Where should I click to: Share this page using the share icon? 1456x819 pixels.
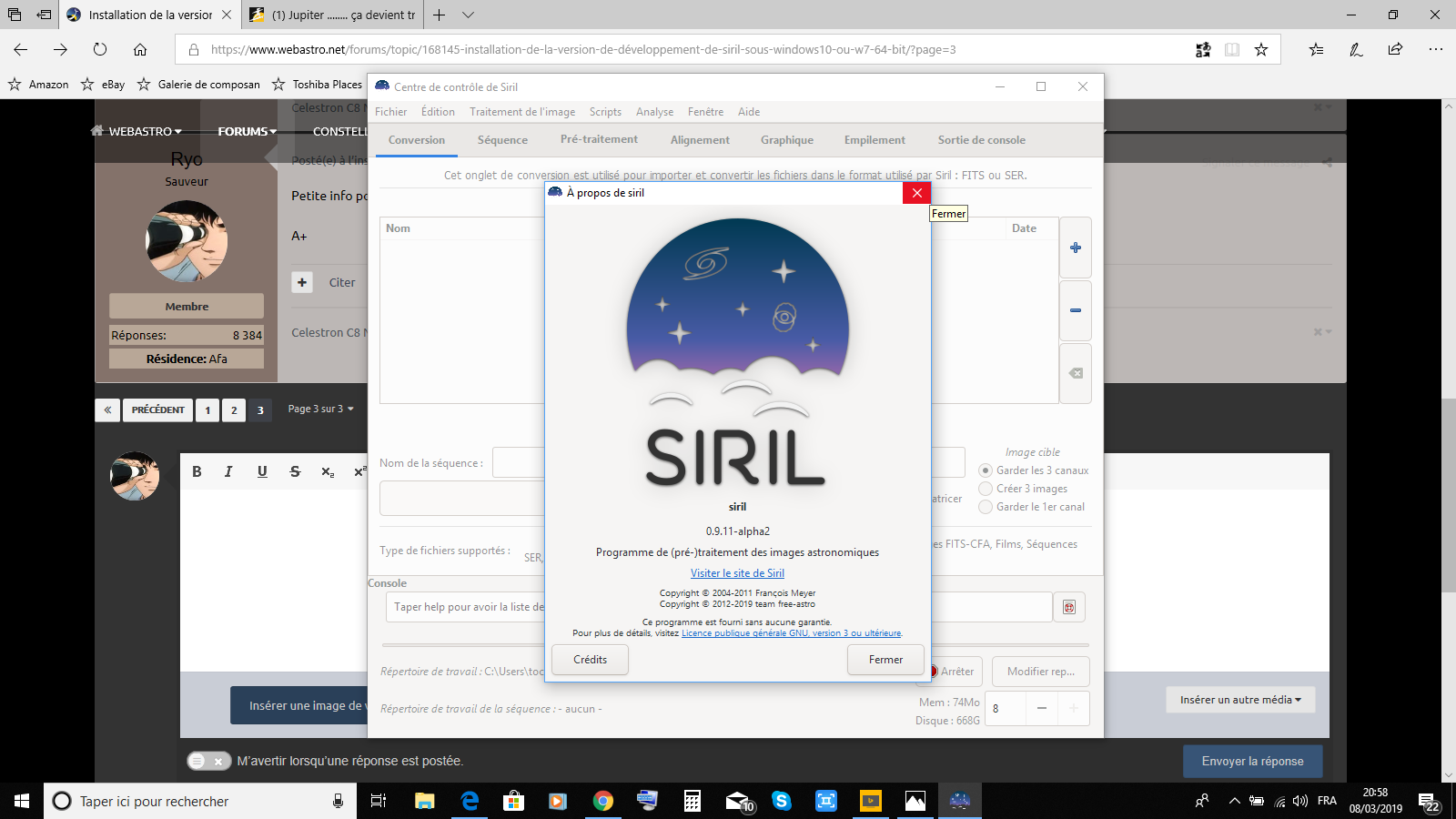click(x=1395, y=49)
